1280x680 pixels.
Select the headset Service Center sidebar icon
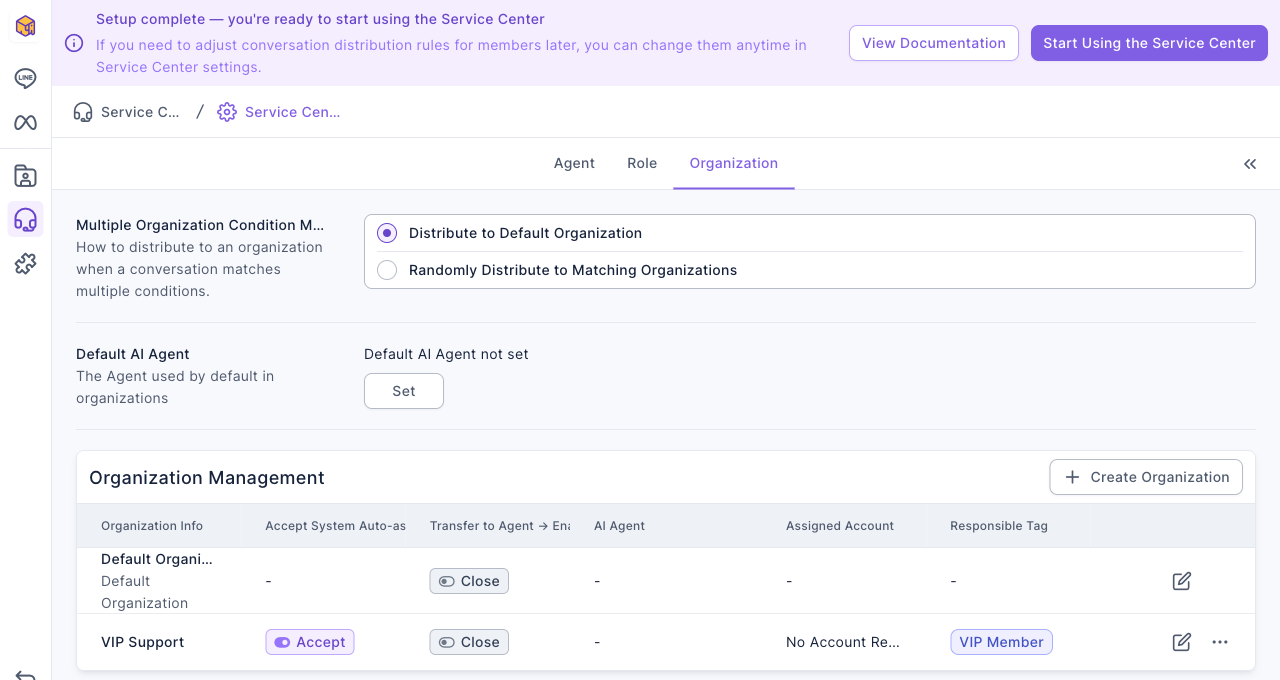tap(25, 219)
